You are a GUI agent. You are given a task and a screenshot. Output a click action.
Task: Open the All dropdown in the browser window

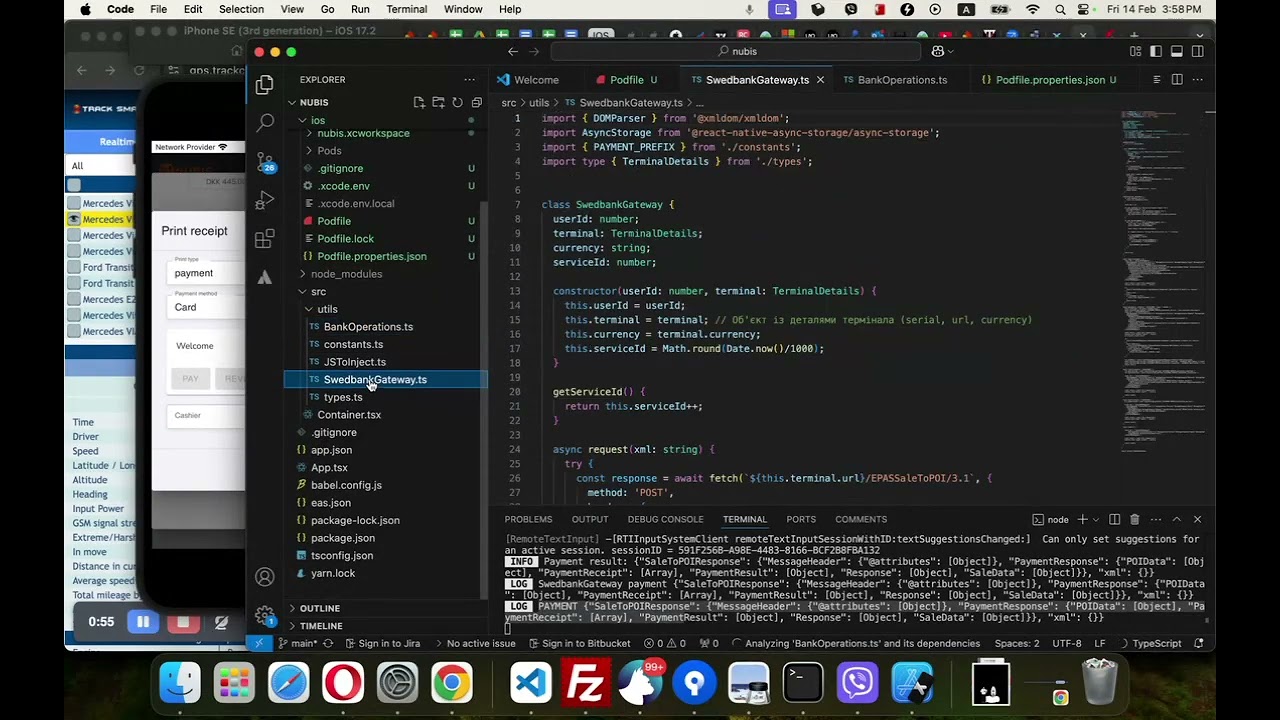point(100,166)
